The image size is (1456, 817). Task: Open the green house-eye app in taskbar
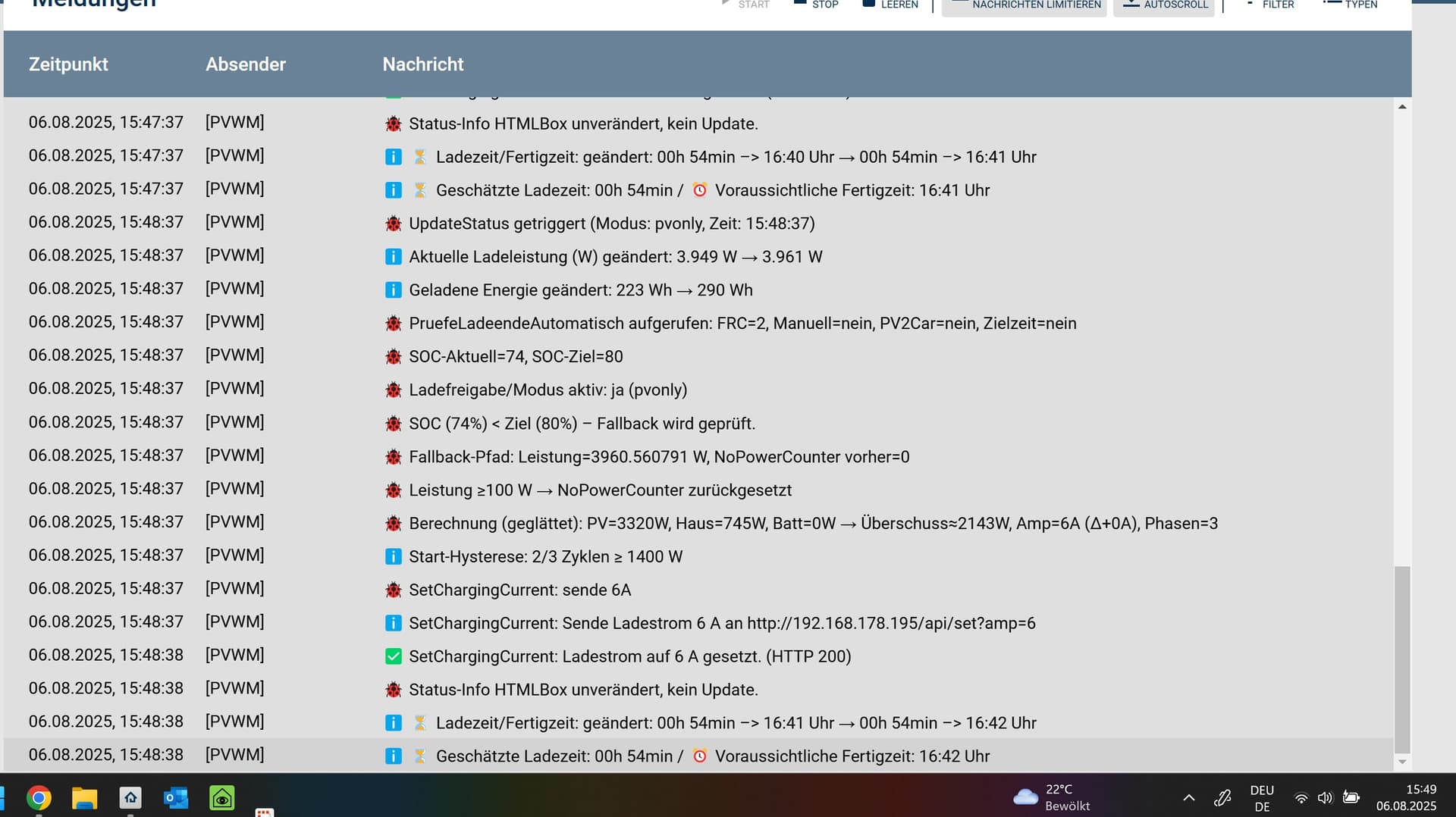[221, 798]
